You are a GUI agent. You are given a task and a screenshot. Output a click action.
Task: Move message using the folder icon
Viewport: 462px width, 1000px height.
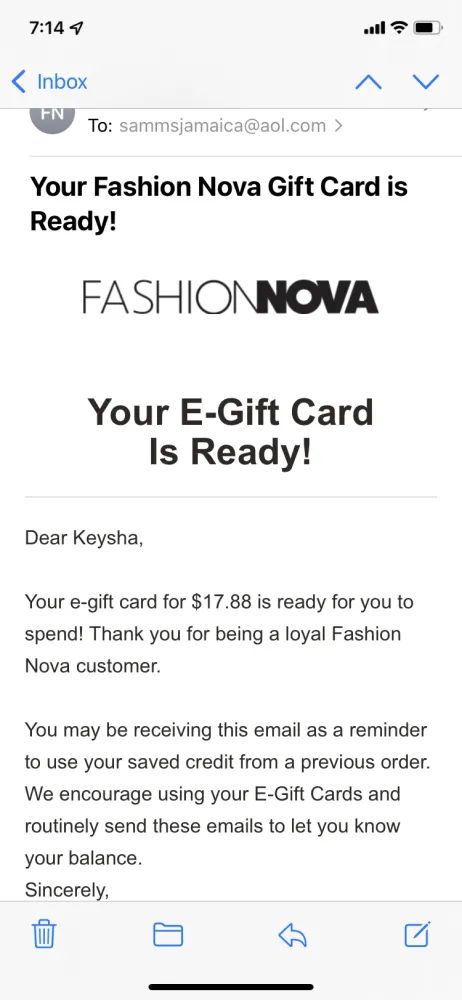coord(168,935)
